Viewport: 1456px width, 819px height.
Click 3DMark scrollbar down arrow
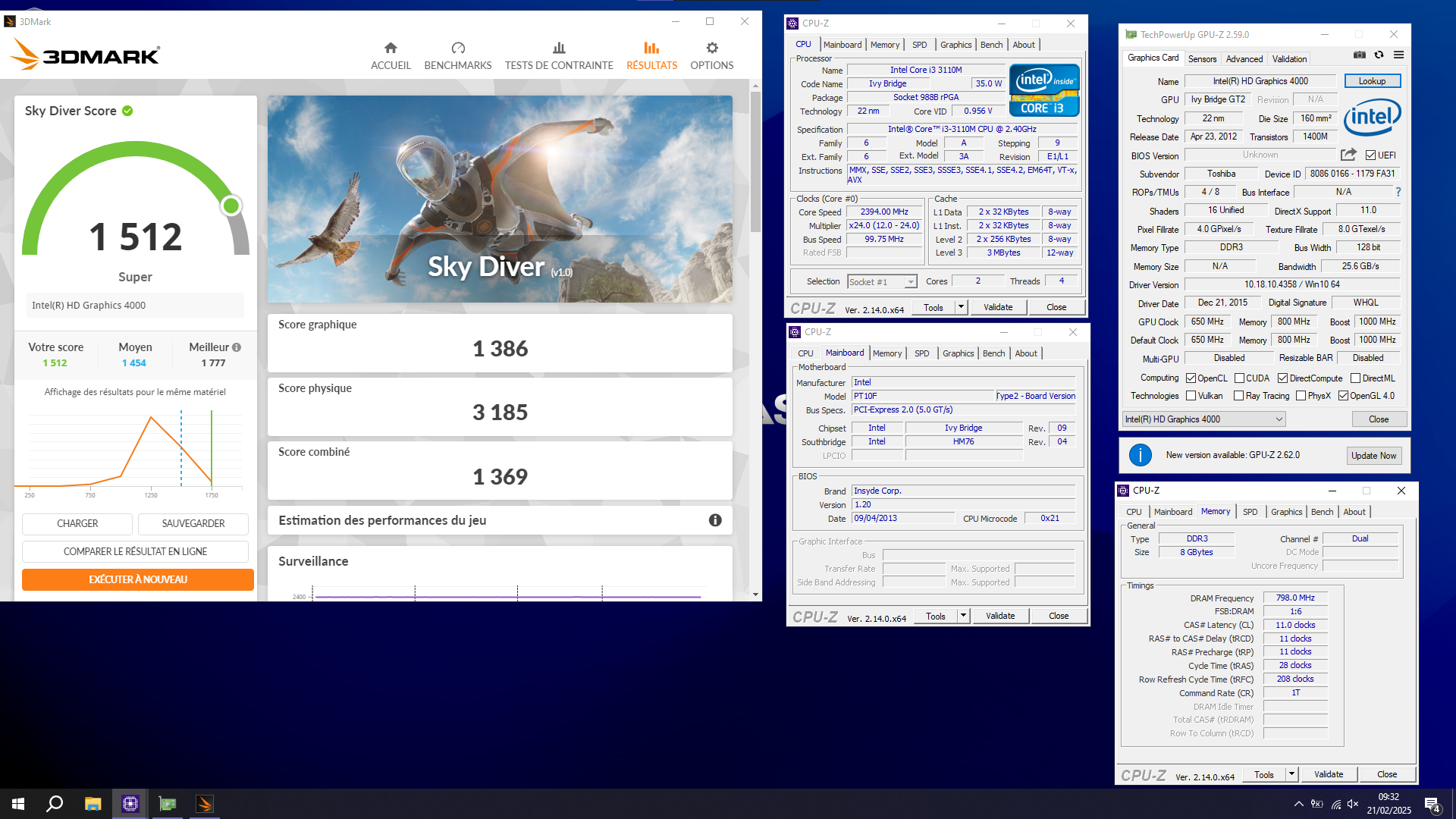(755, 595)
